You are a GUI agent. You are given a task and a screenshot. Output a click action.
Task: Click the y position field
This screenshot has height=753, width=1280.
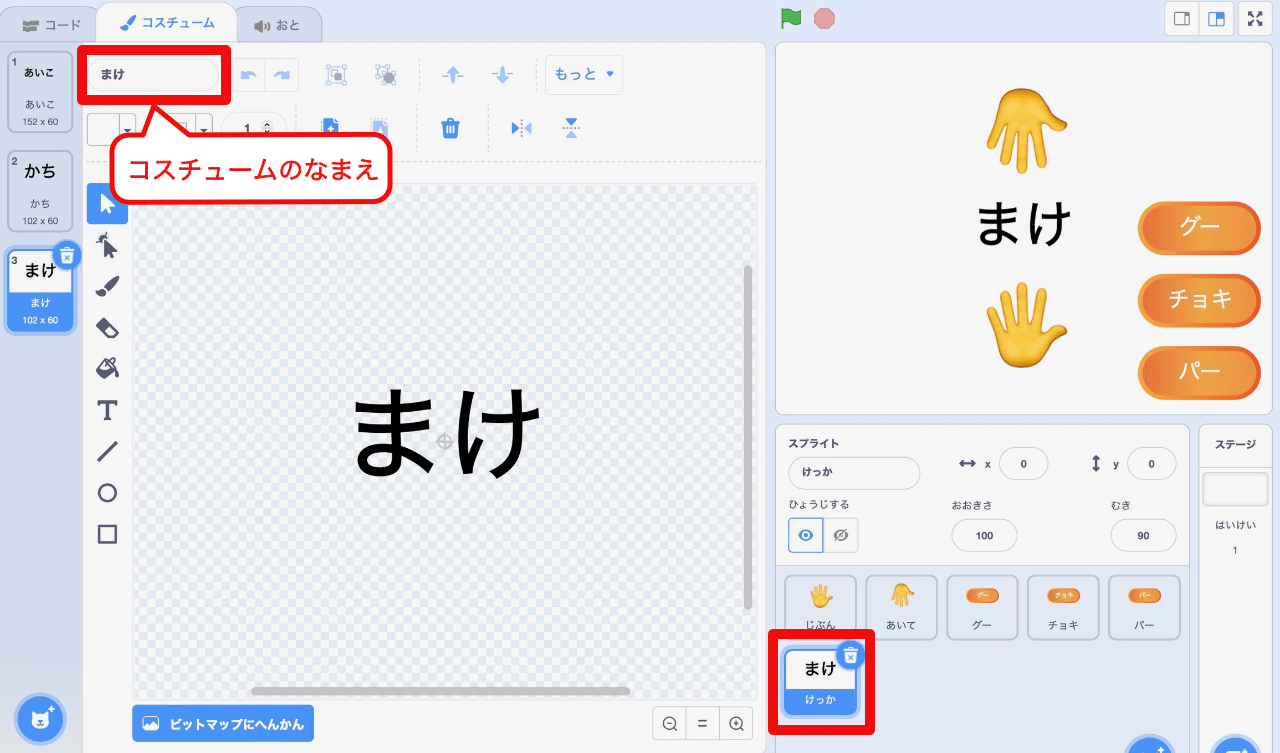click(1151, 464)
